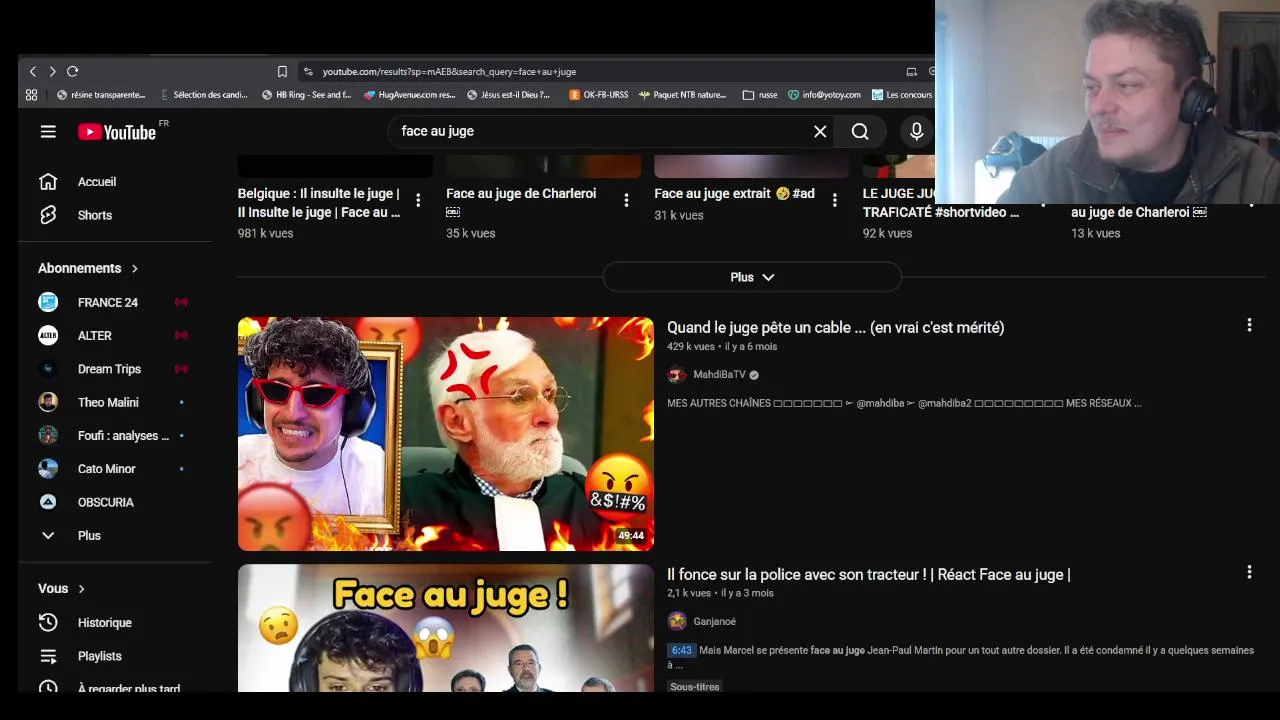
Task: Click the MahdiBaTV channel avatar
Action: 677,375
